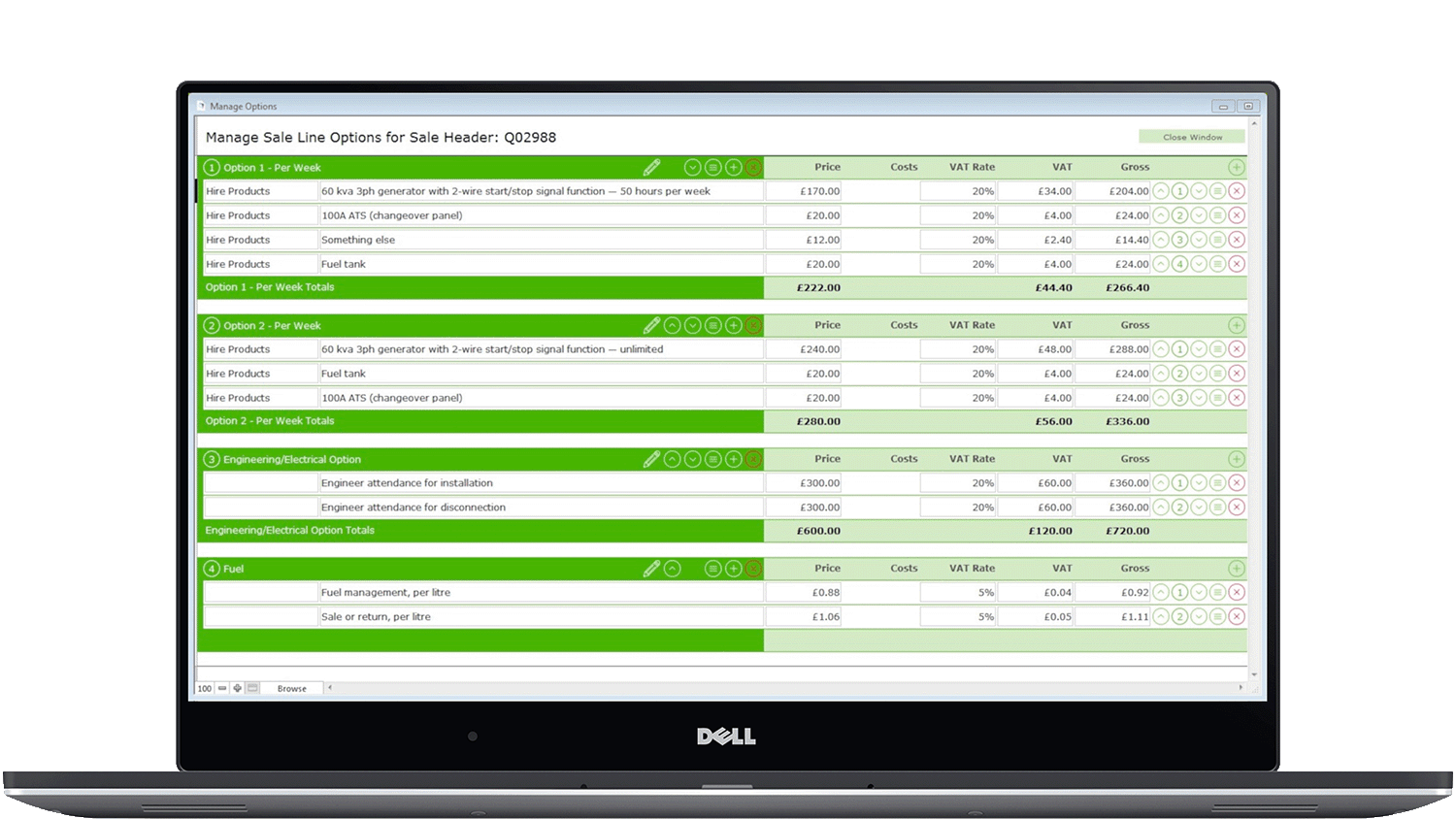Click the vertical scrollbar down arrow
1456x819 pixels.
click(x=1254, y=674)
